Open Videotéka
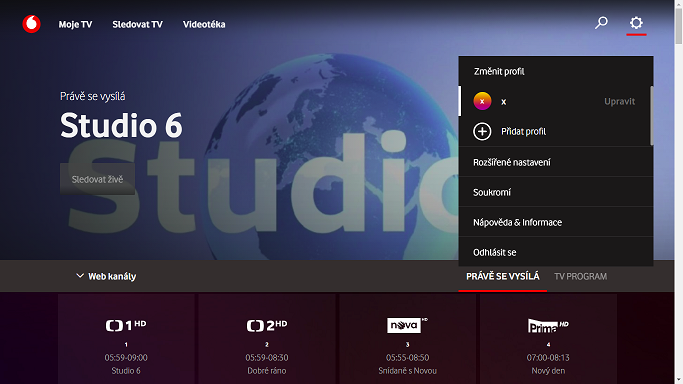This screenshot has width=683, height=384. point(204,24)
